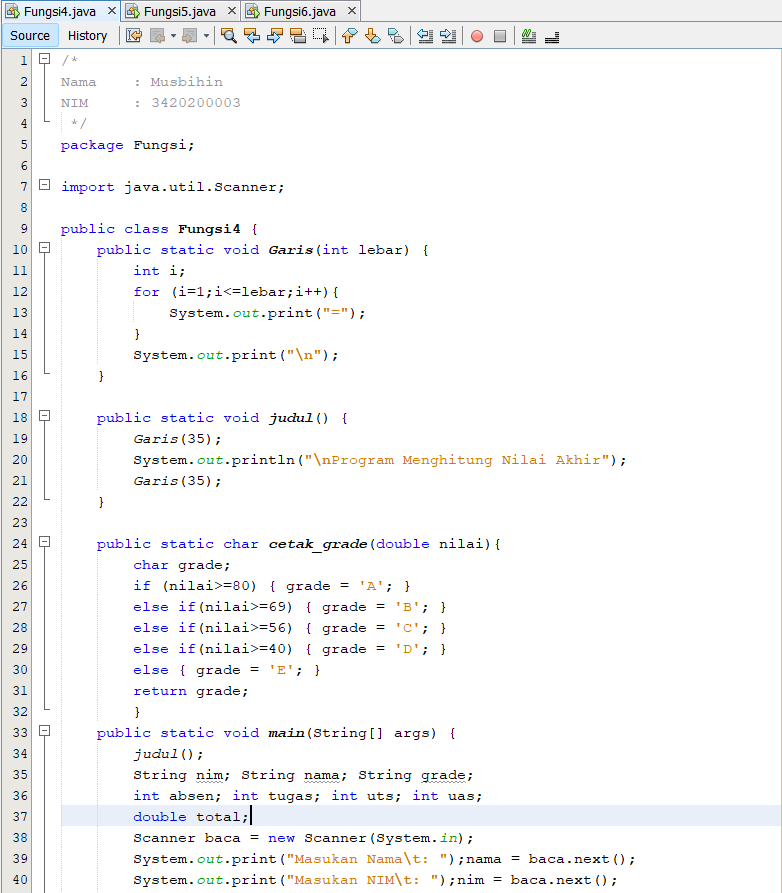This screenshot has height=893, width=782.
Task: Click 'return grade;' statement
Action: (x=191, y=691)
